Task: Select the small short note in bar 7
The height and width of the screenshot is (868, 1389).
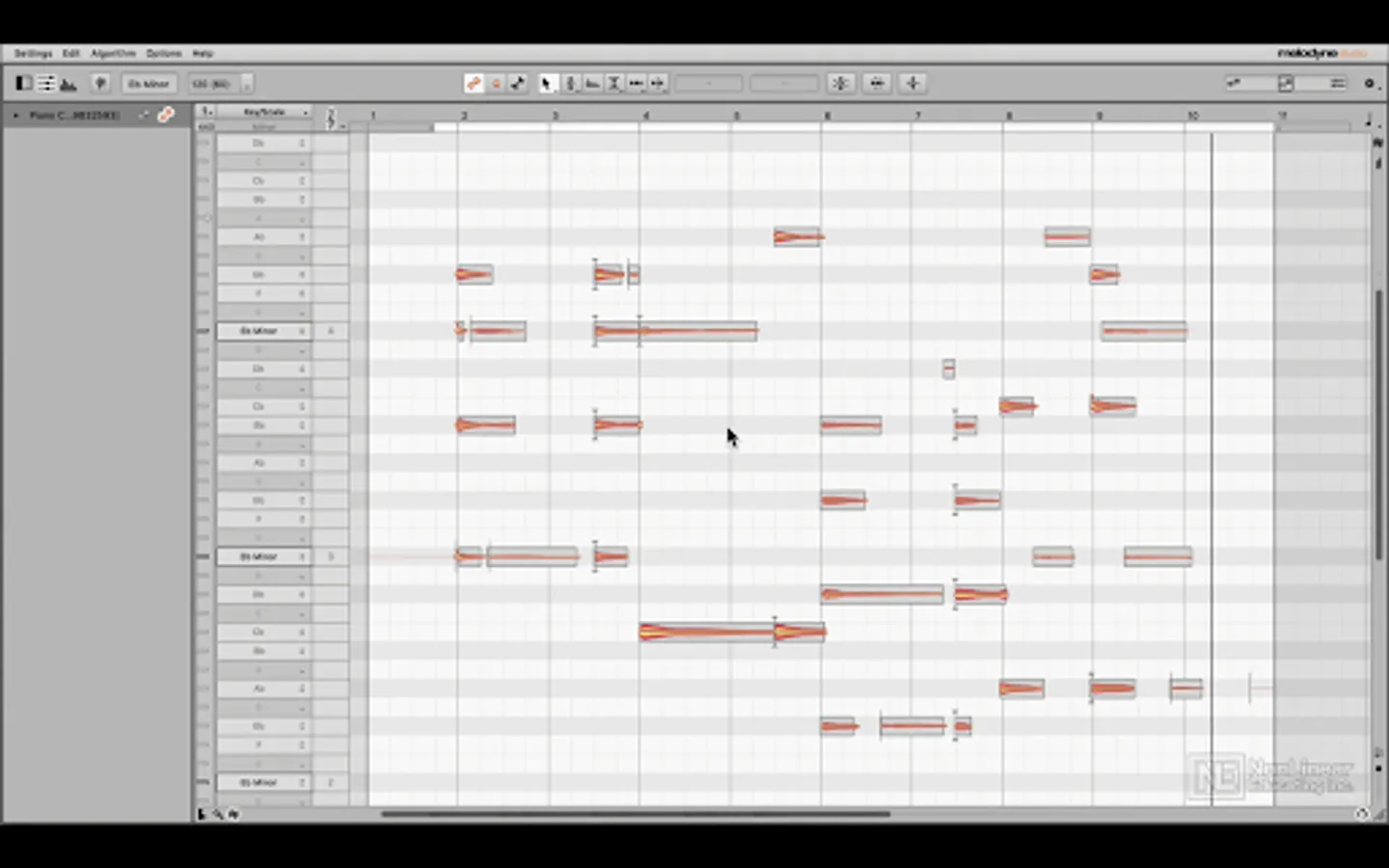Action: click(x=948, y=368)
